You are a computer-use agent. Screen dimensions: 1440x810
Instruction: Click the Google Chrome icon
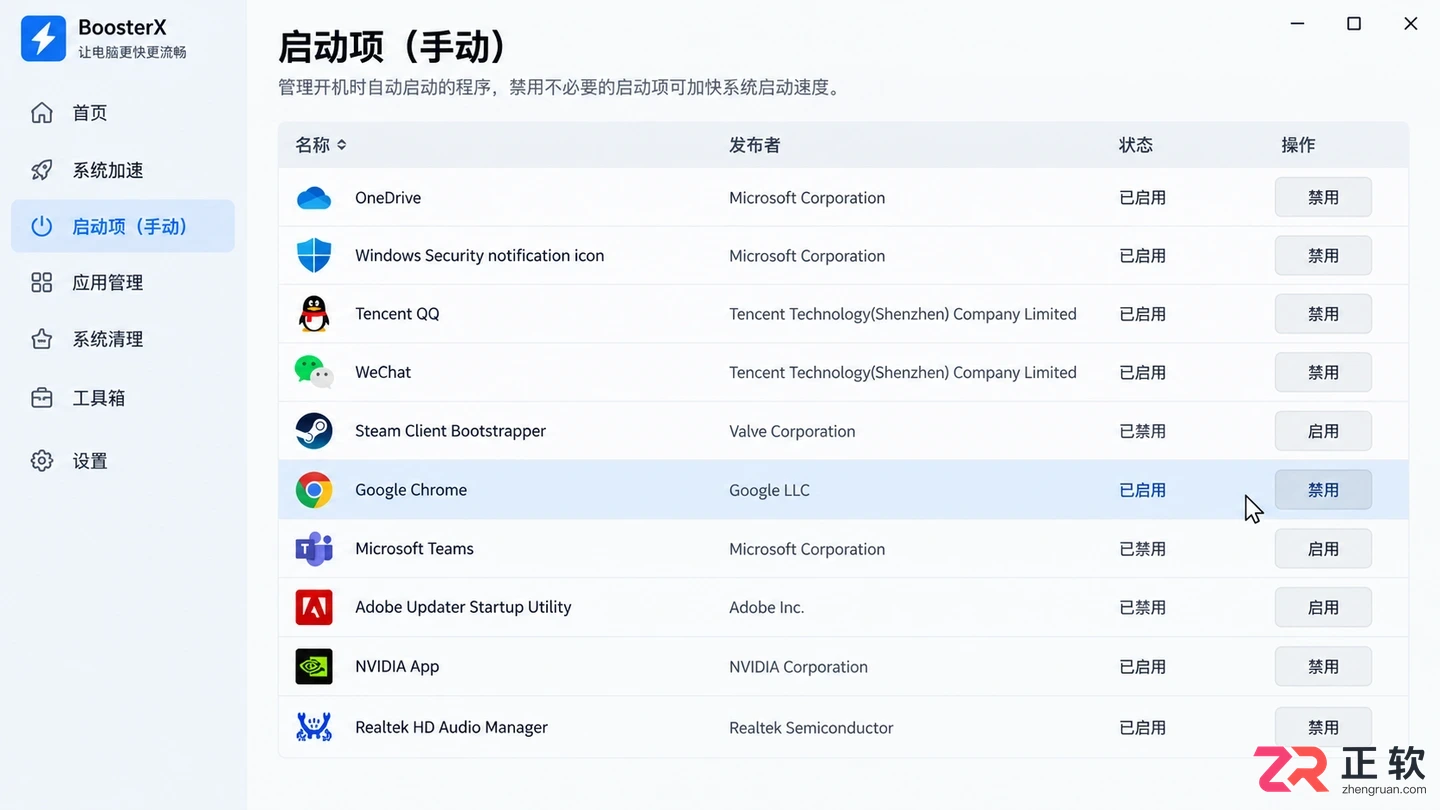(x=314, y=490)
